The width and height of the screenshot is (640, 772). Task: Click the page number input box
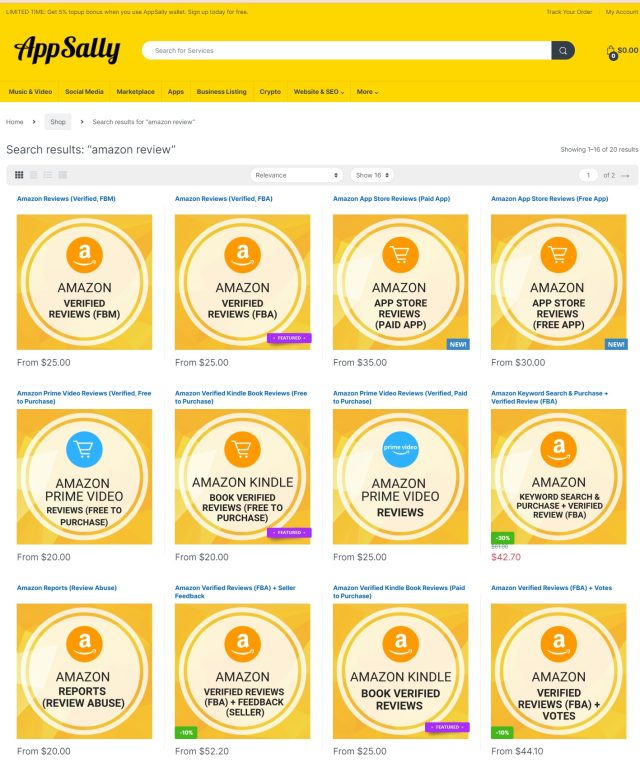(588, 175)
